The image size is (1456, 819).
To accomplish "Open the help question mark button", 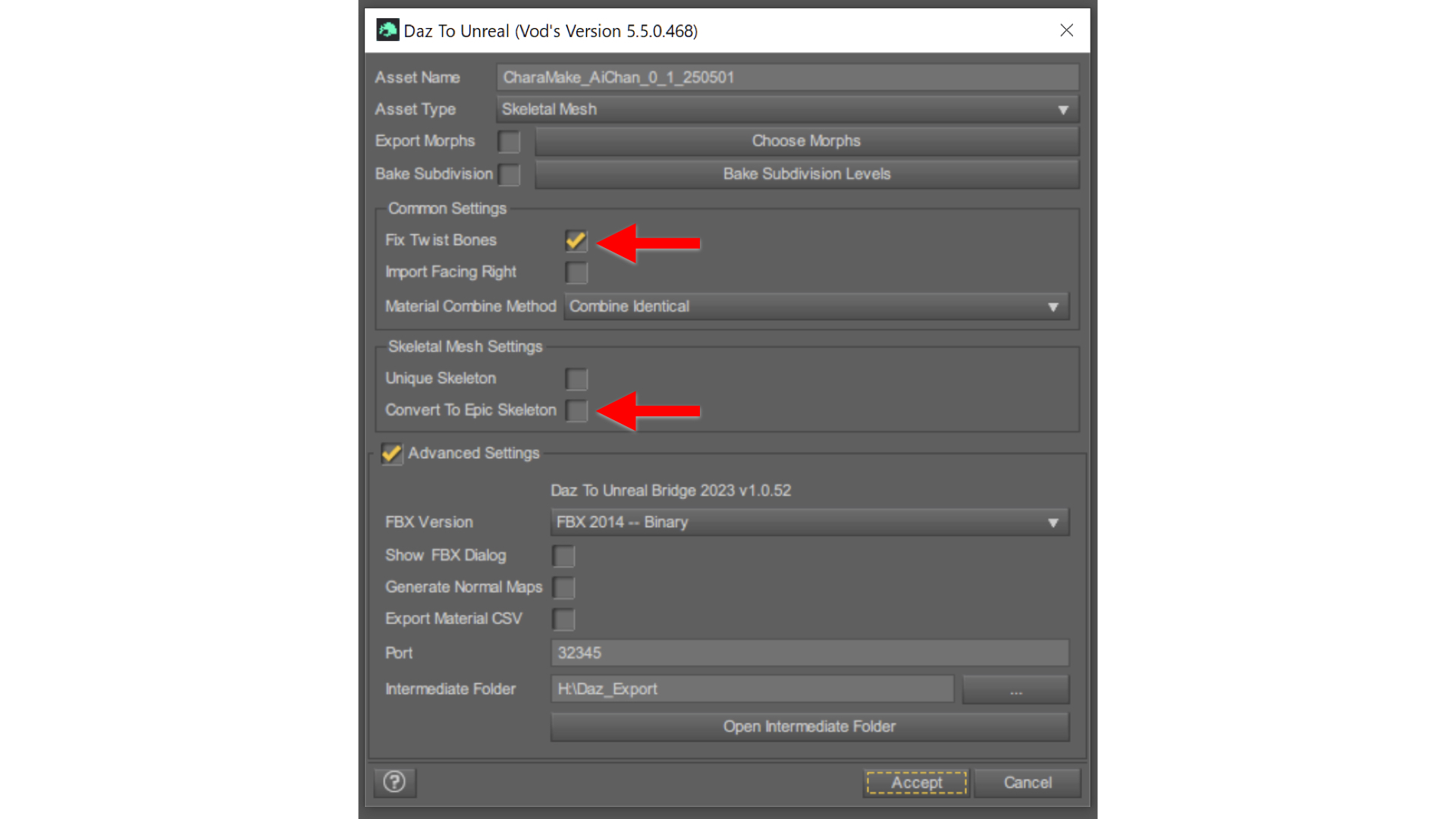I will (394, 782).
